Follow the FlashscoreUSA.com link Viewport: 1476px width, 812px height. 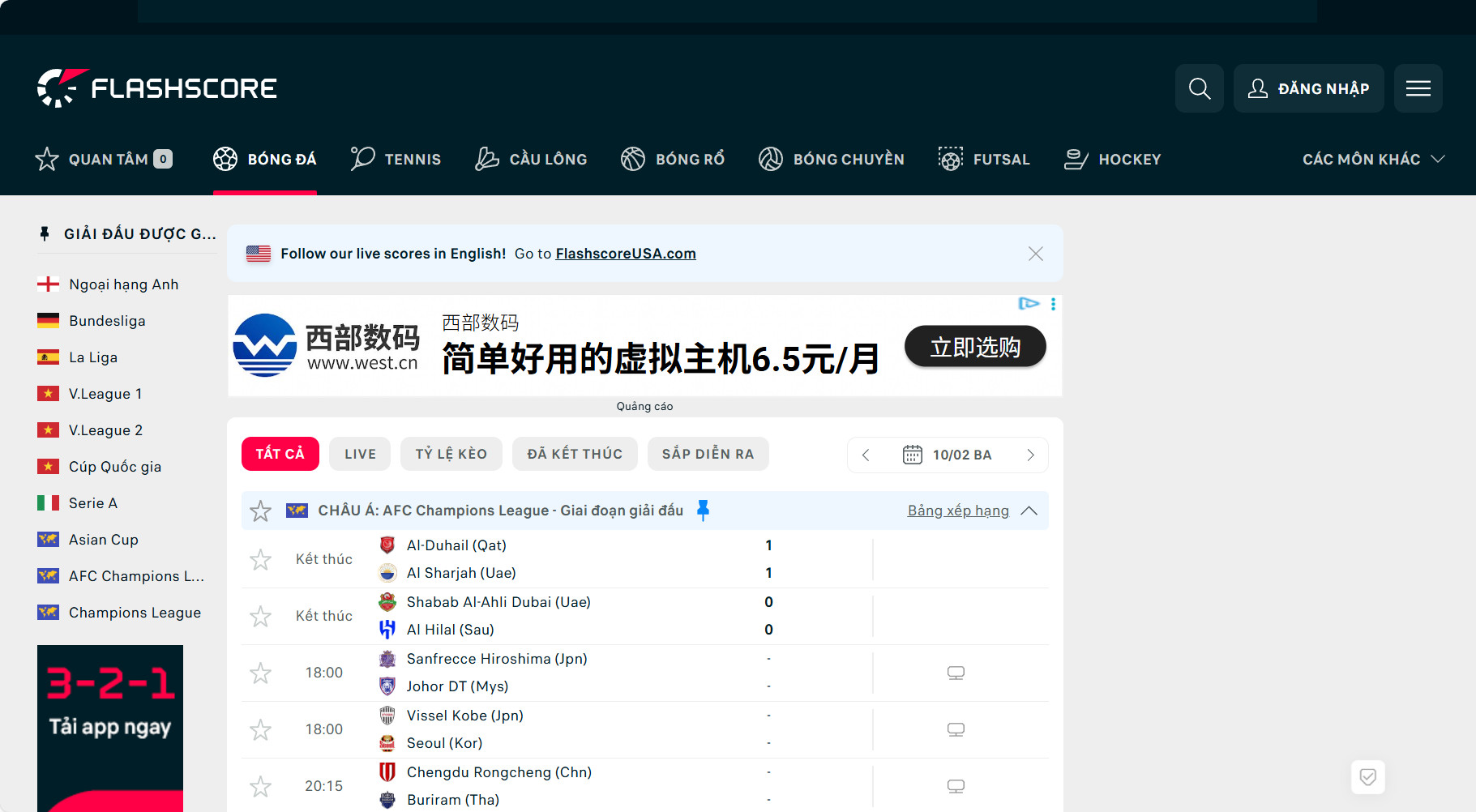click(x=626, y=254)
